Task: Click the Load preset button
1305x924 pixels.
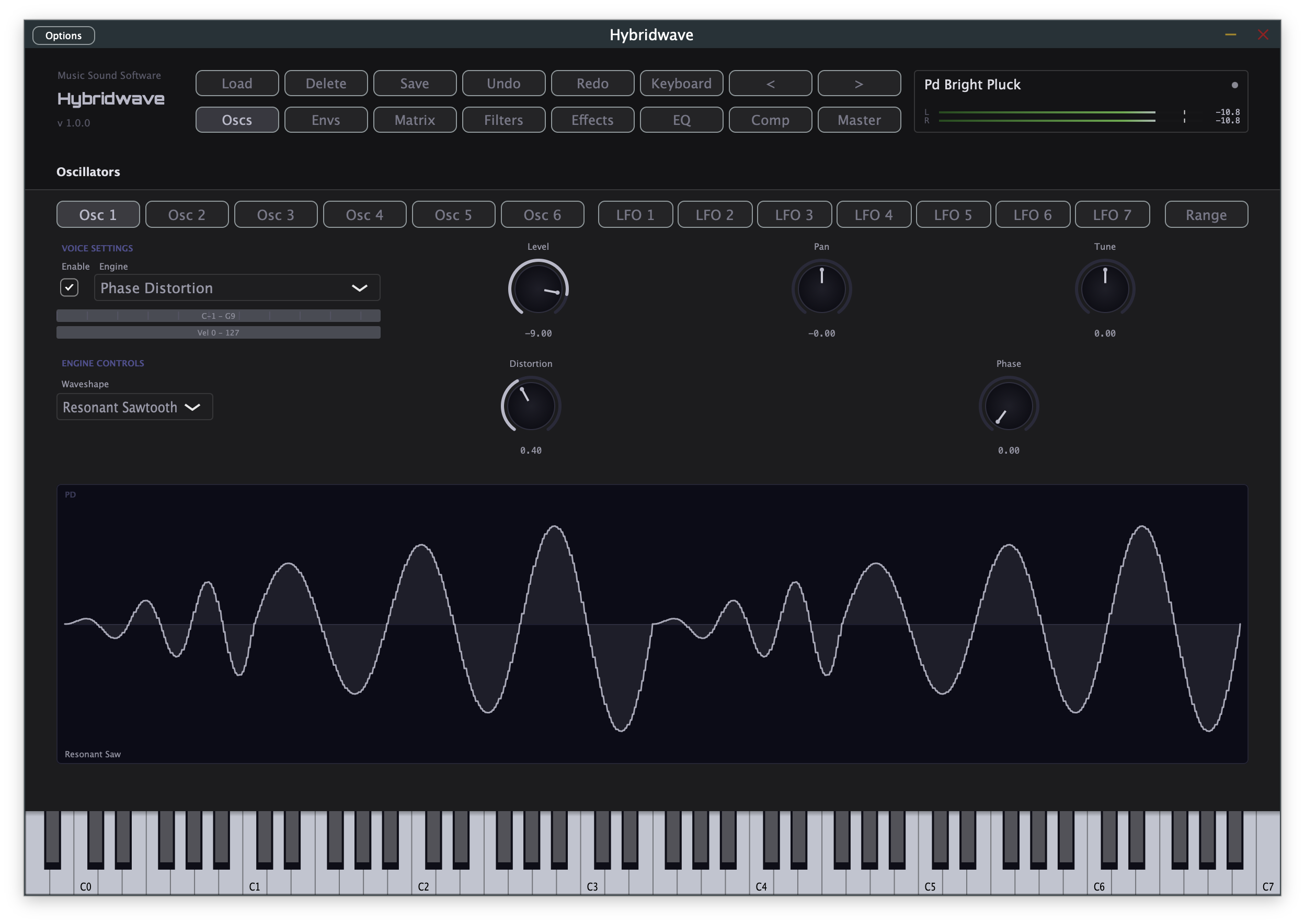Action: click(x=237, y=83)
